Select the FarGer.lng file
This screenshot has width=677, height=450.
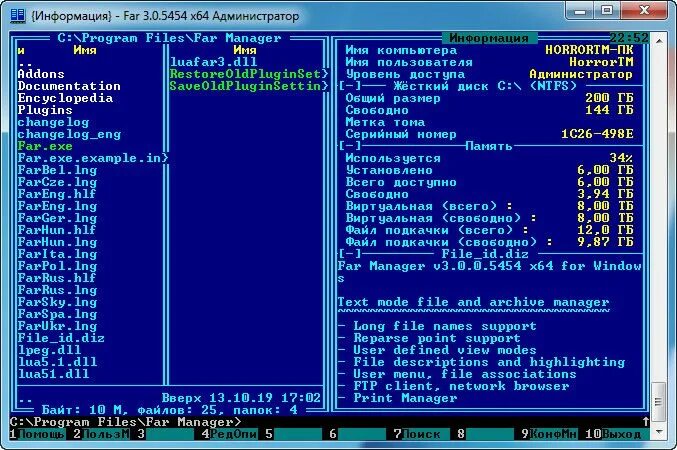[57, 218]
